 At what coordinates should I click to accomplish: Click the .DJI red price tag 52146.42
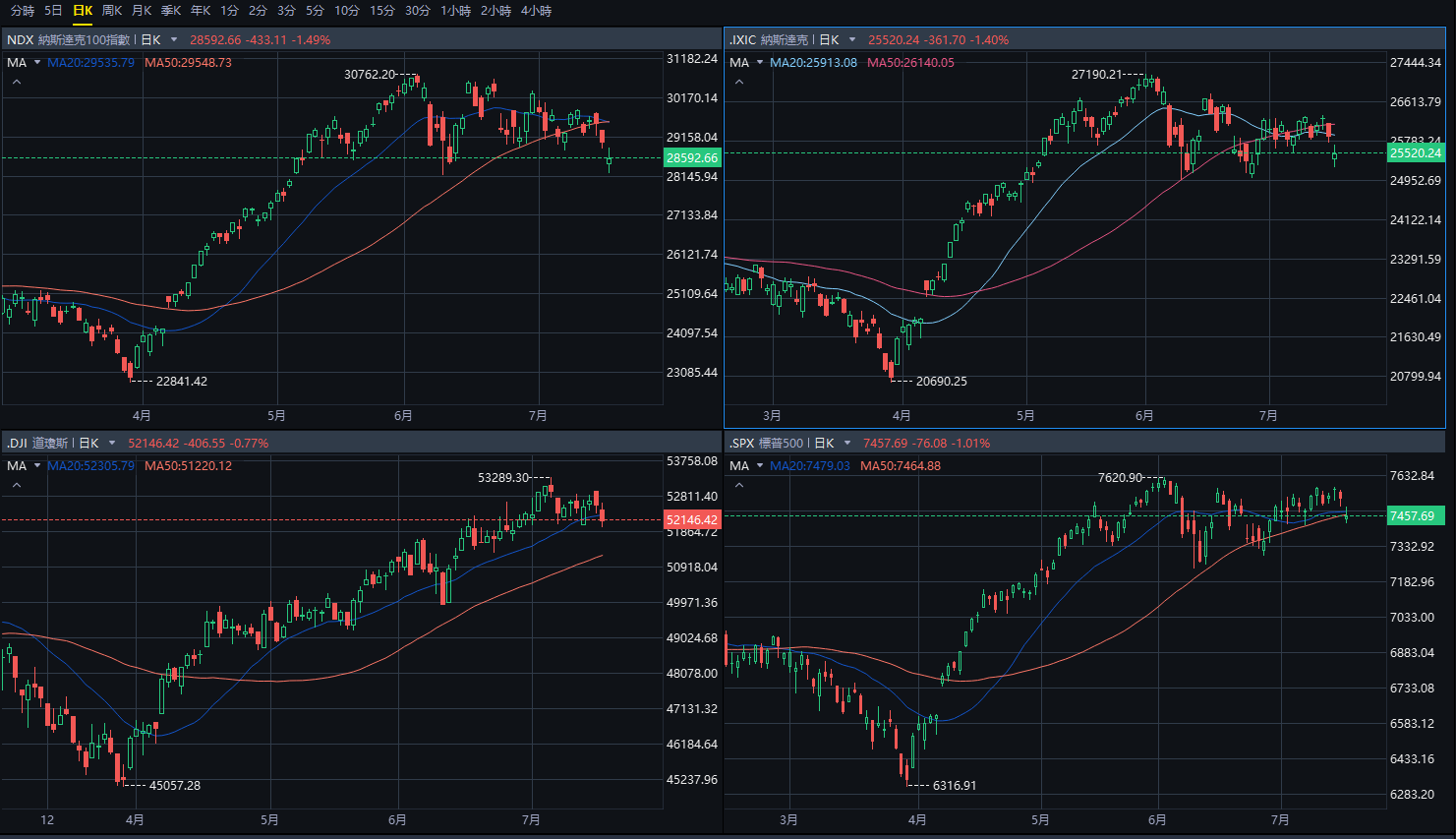coord(692,520)
